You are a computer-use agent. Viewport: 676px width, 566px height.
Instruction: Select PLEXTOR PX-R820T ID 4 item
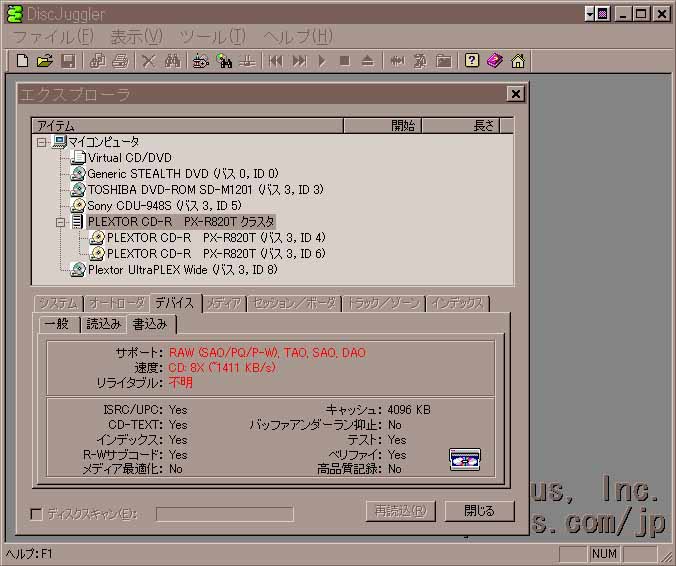[x=216, y=238]
